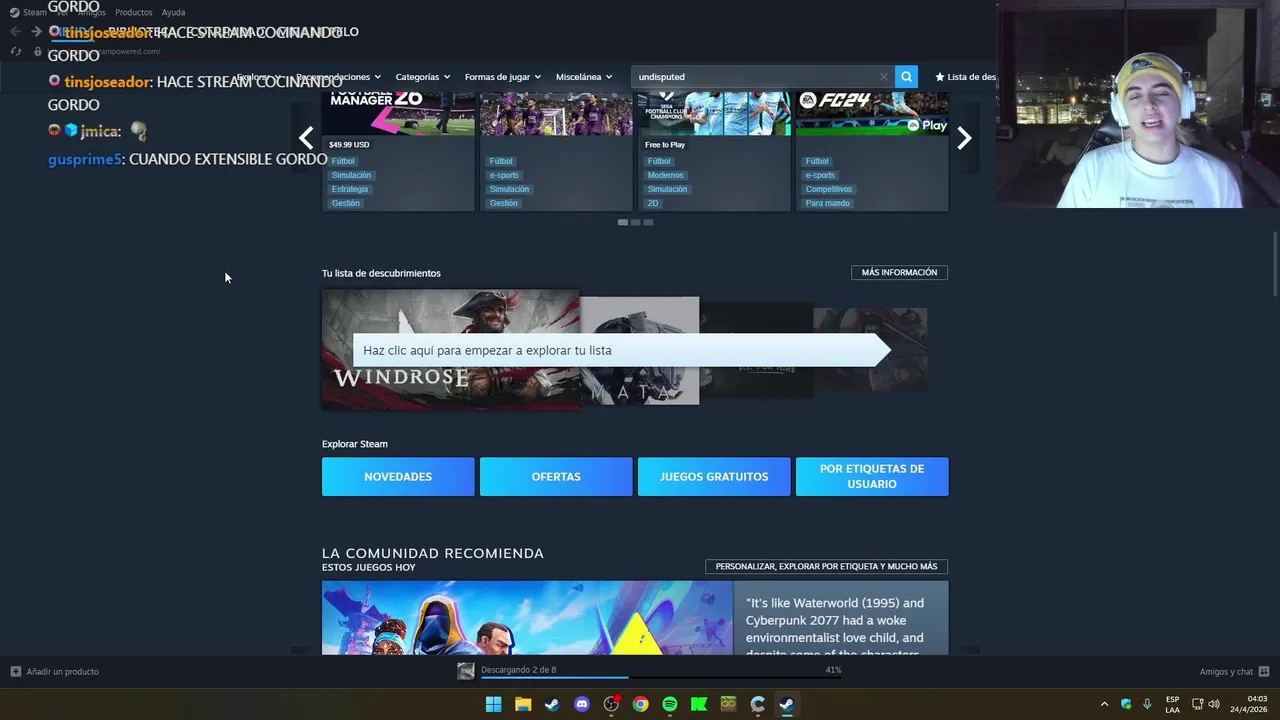Screen dimensions: 1280x720
Task: Open the Football Manager 26 card image
Action: 398,114
